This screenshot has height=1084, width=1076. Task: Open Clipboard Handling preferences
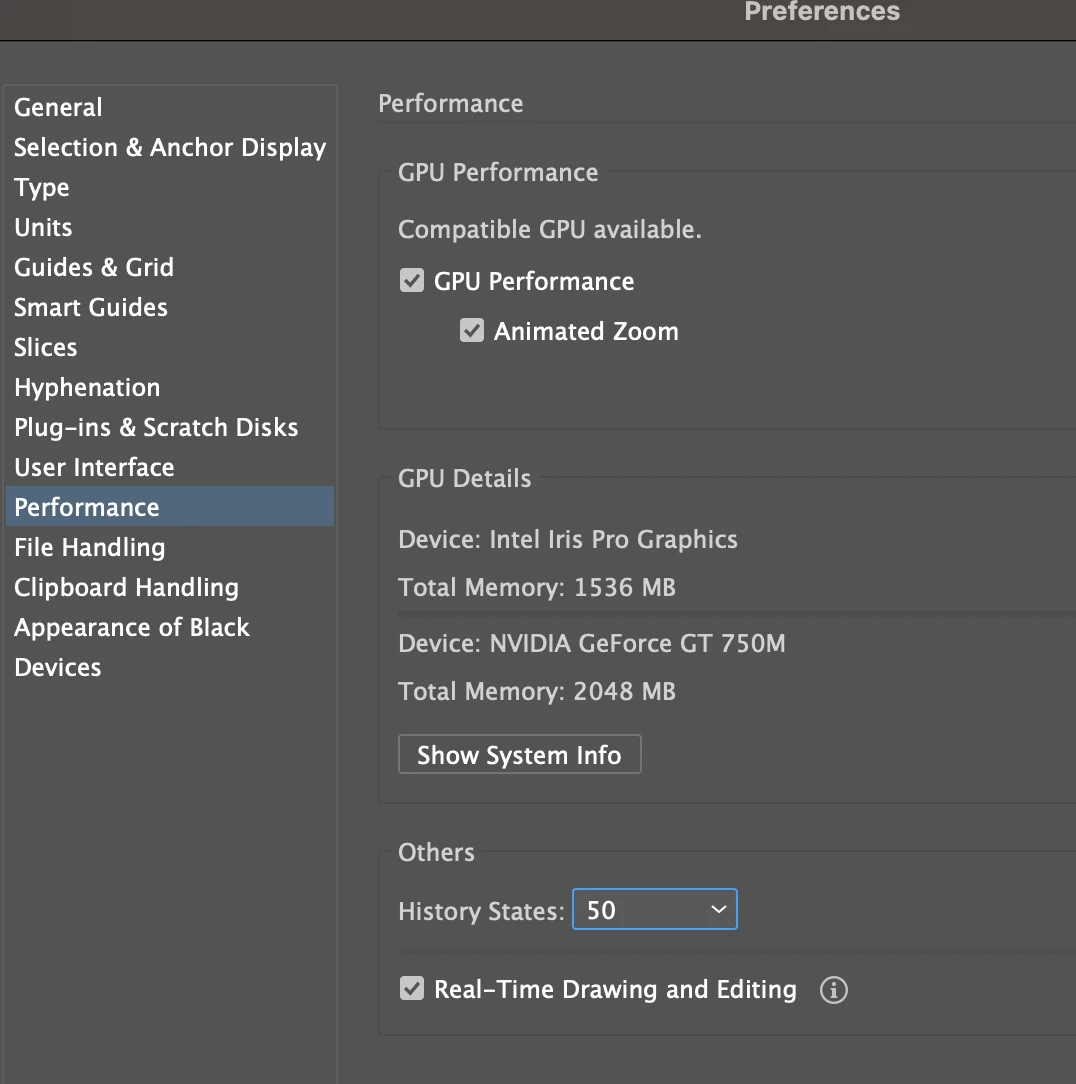pos(126,587)
